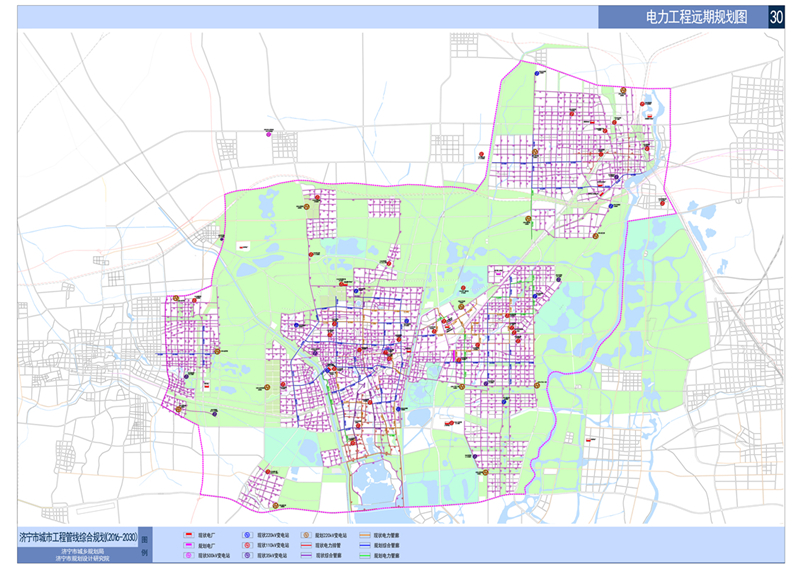The width and height of the screenshot is (800, 566).
Task: Click the 规划220kV变电站 legend label
Action: coord(331,535)
